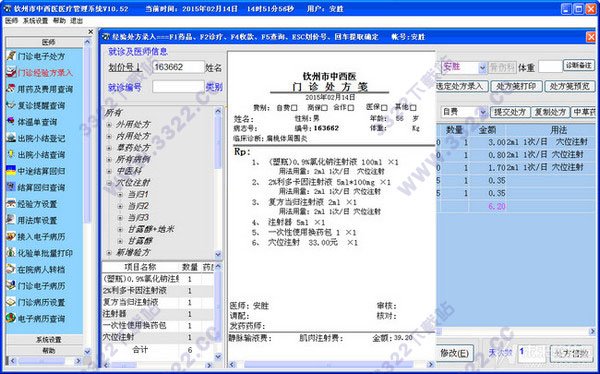Select the 一次性使用换药包 table row

158,326
